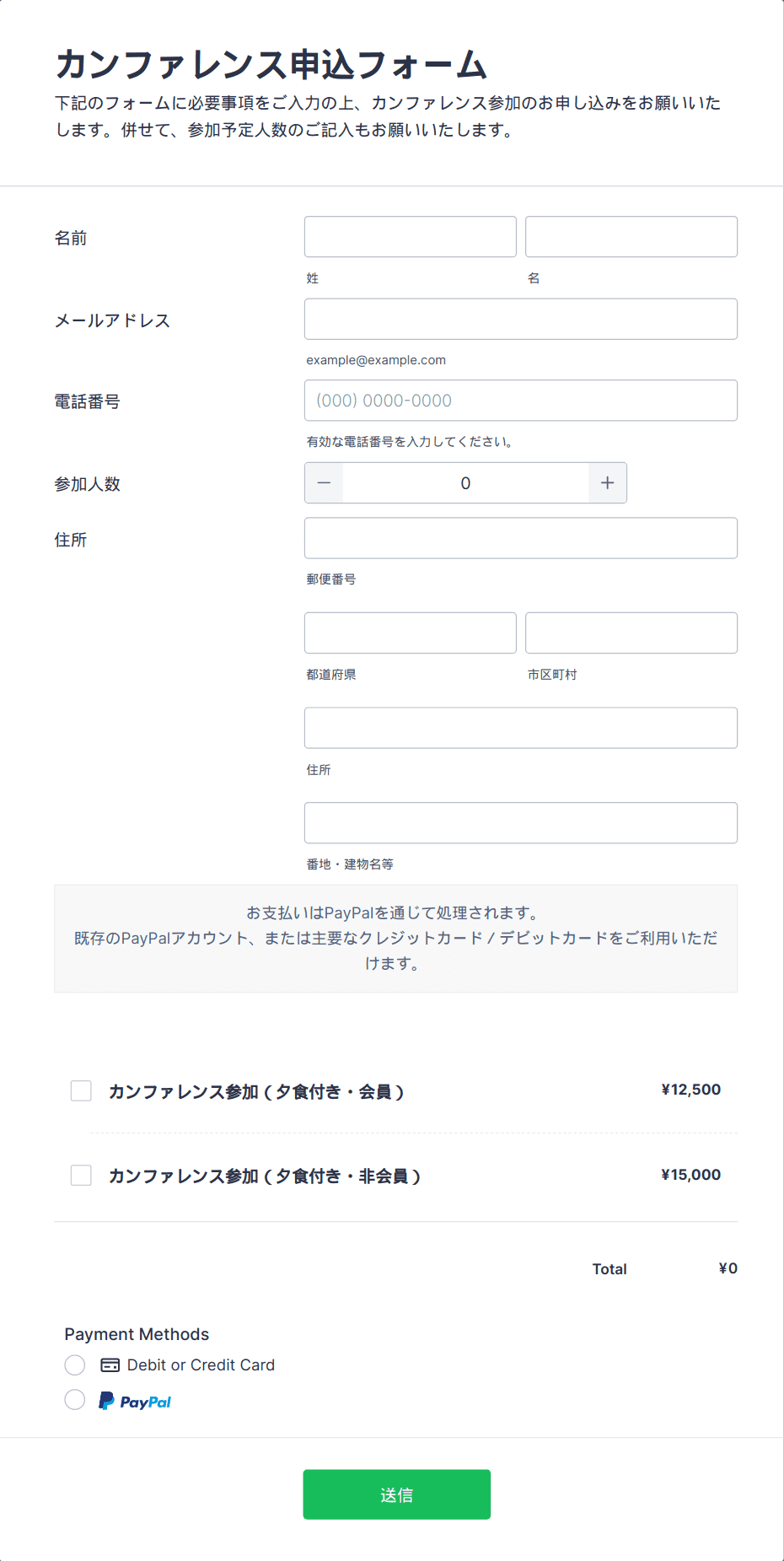
Task: Focus the 姓 last name field
Action: (x=411, y=237)
